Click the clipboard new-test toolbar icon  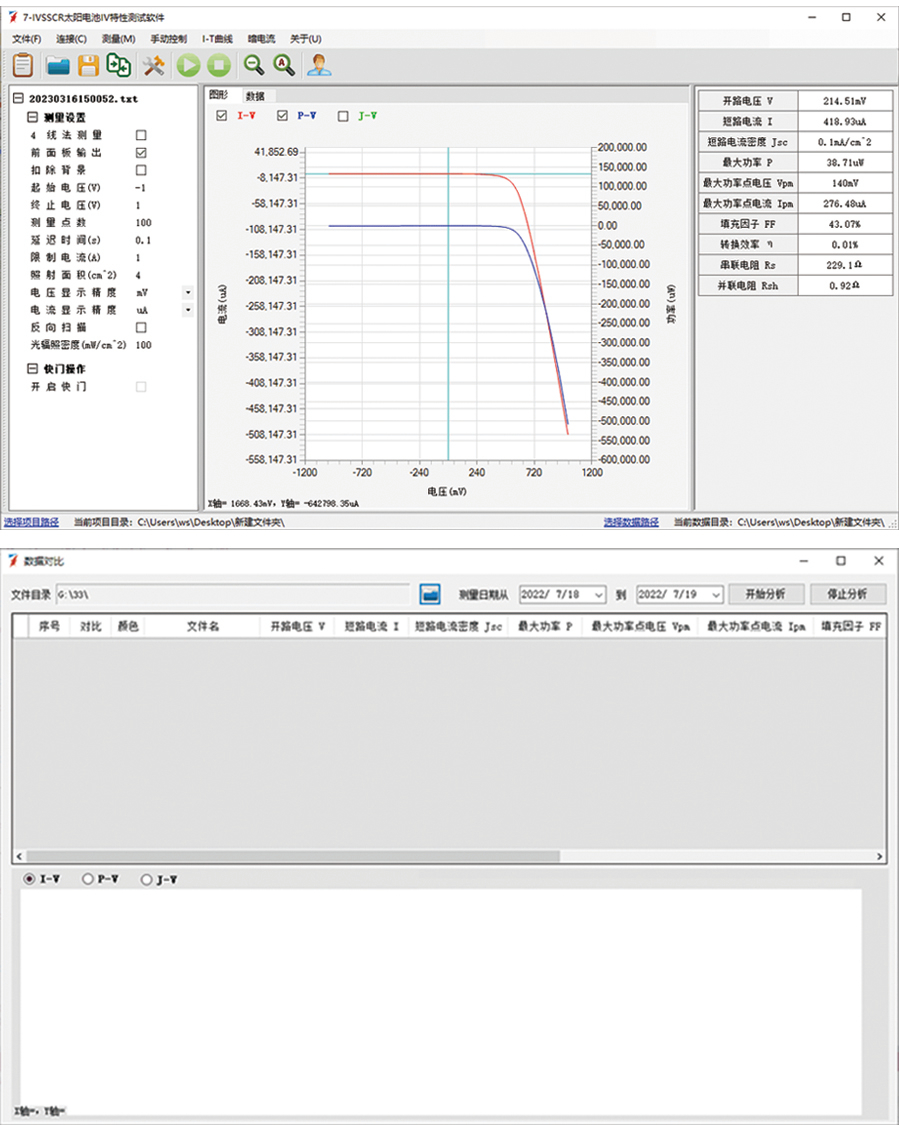22,65
